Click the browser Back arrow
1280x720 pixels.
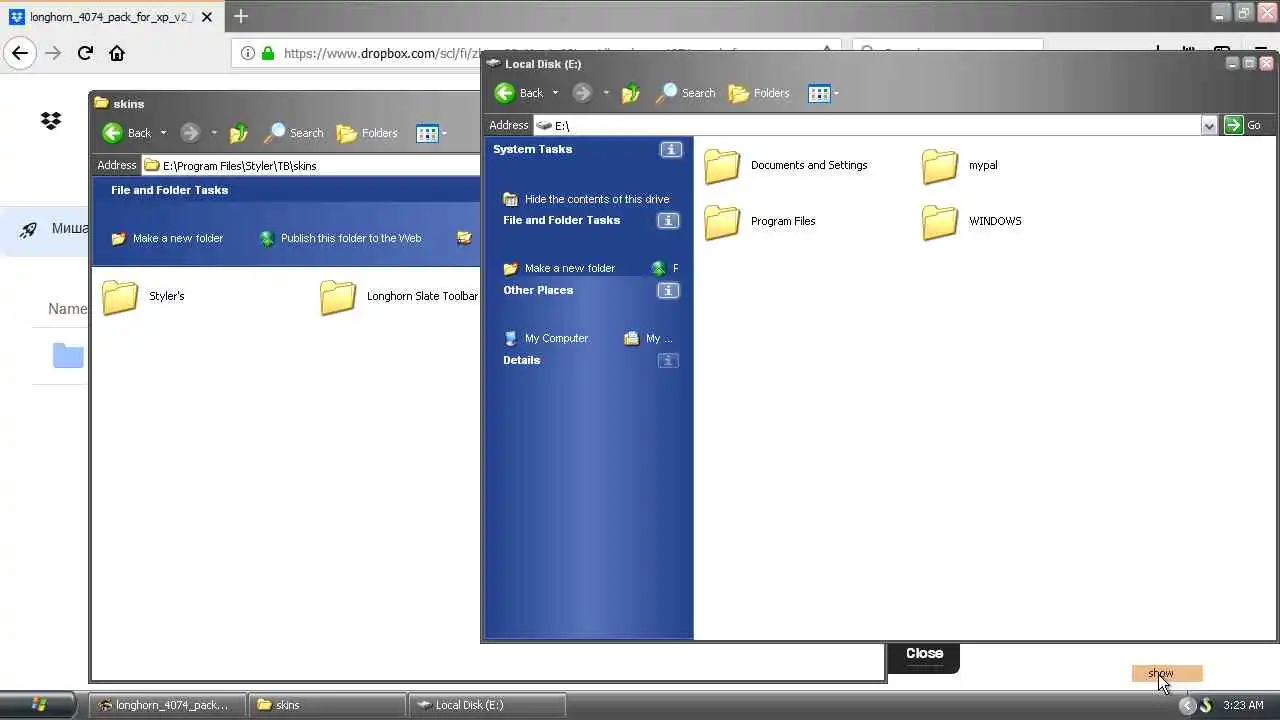(x=20, y=53)
